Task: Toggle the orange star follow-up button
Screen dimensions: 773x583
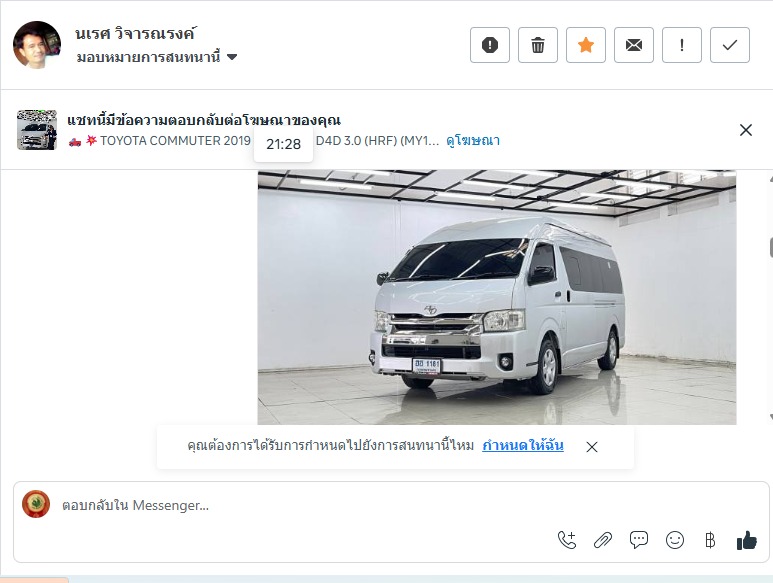Action: pos(586,45)
